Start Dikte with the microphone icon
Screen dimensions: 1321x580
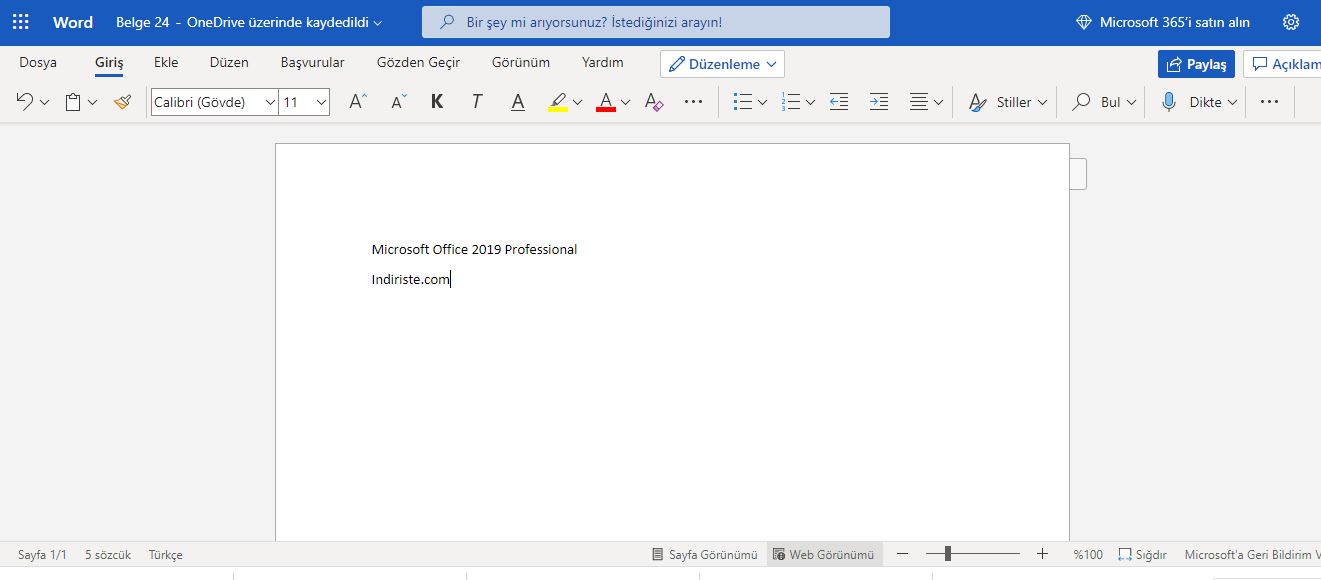click(x=1168, y=102)
